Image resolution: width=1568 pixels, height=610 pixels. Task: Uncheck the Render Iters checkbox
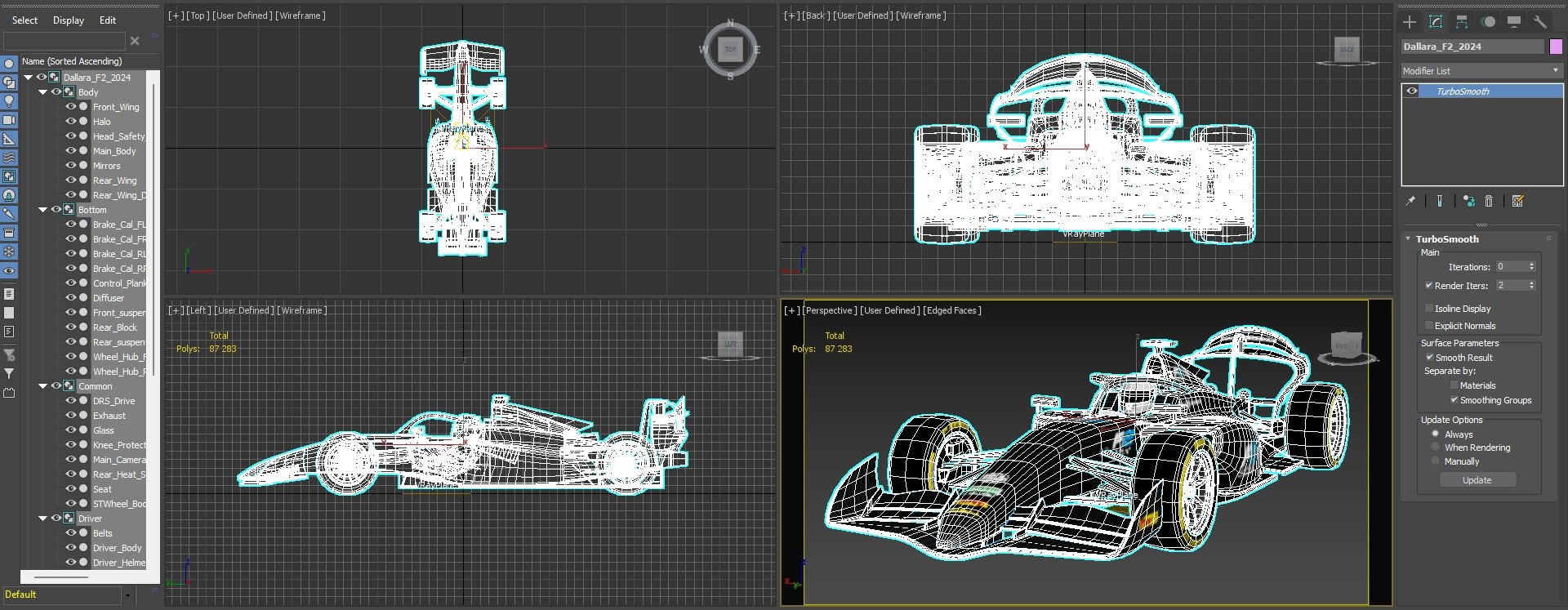[x=1429, y=286]
